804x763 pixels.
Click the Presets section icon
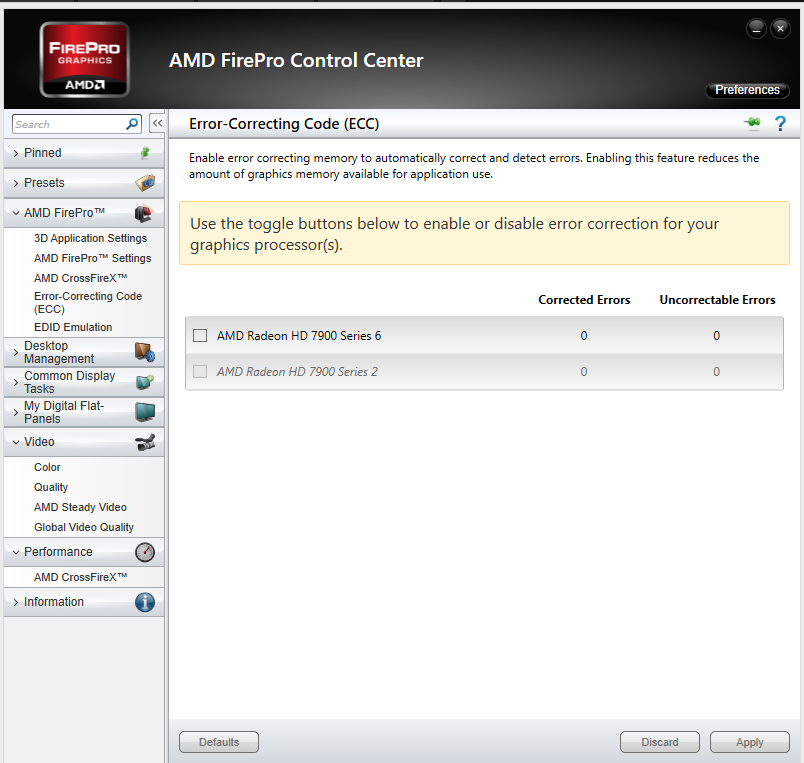click(x=145, y=183)
